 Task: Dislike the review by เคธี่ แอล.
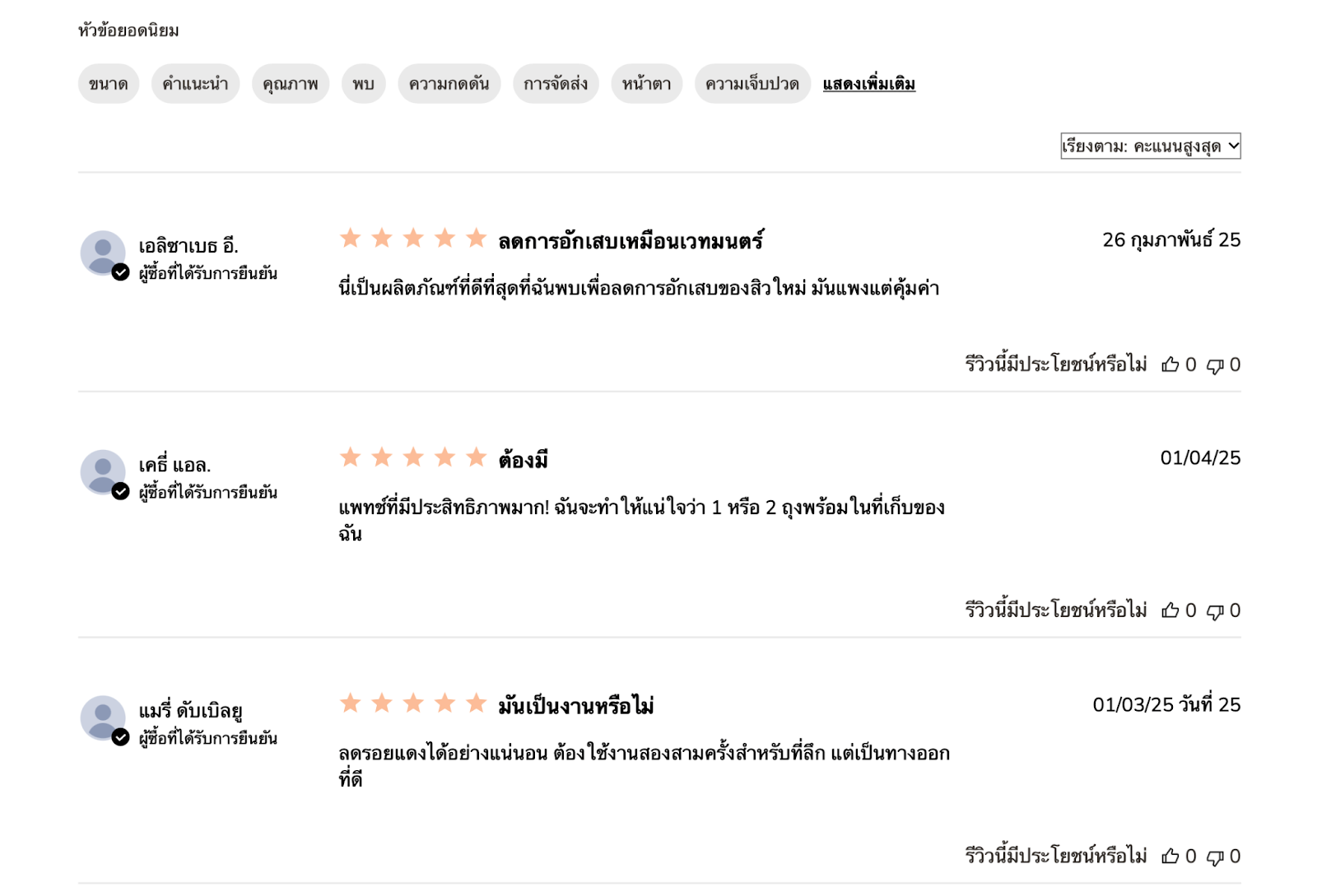pos(1215,611)
